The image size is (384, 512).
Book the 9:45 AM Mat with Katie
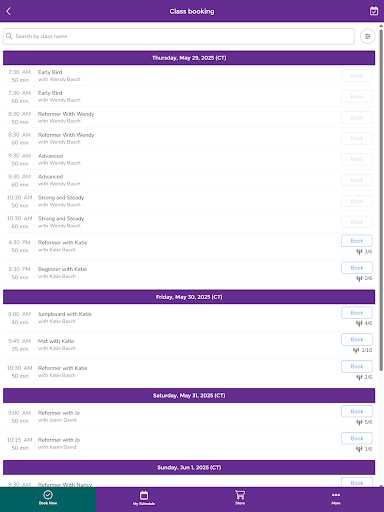357,339
